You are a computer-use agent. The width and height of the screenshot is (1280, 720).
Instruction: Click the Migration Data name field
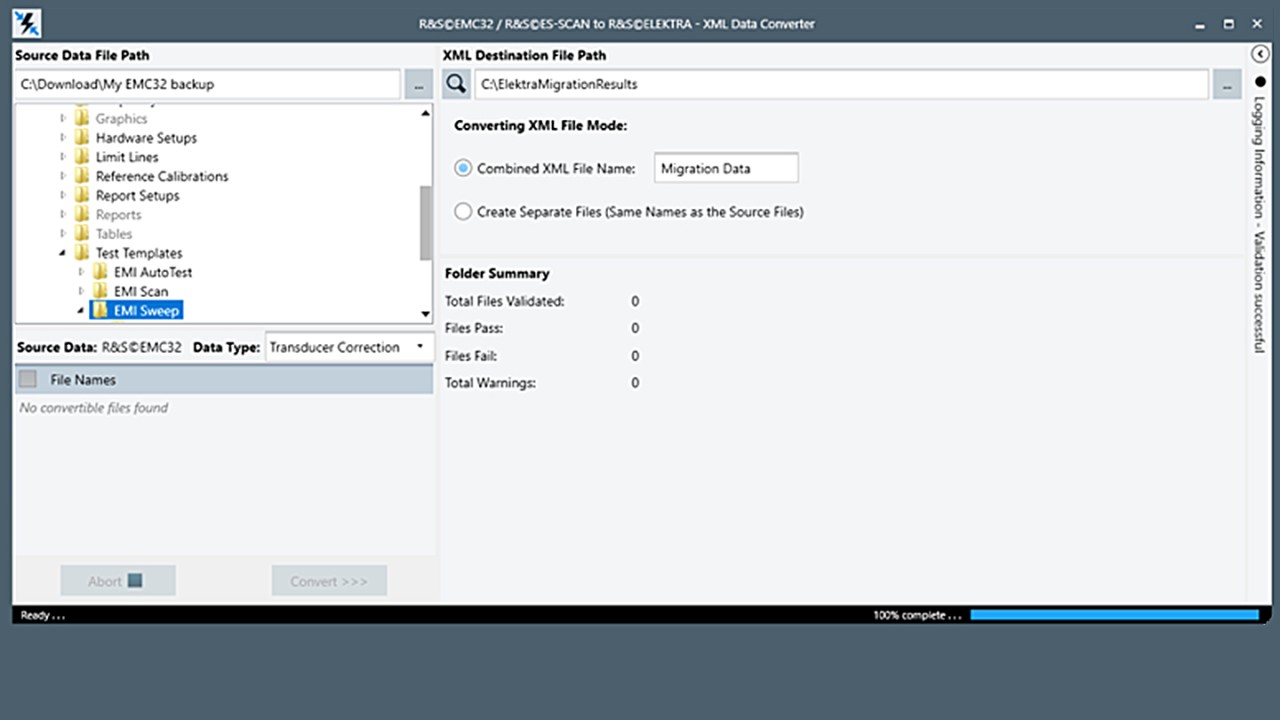[x=726, y=168]
